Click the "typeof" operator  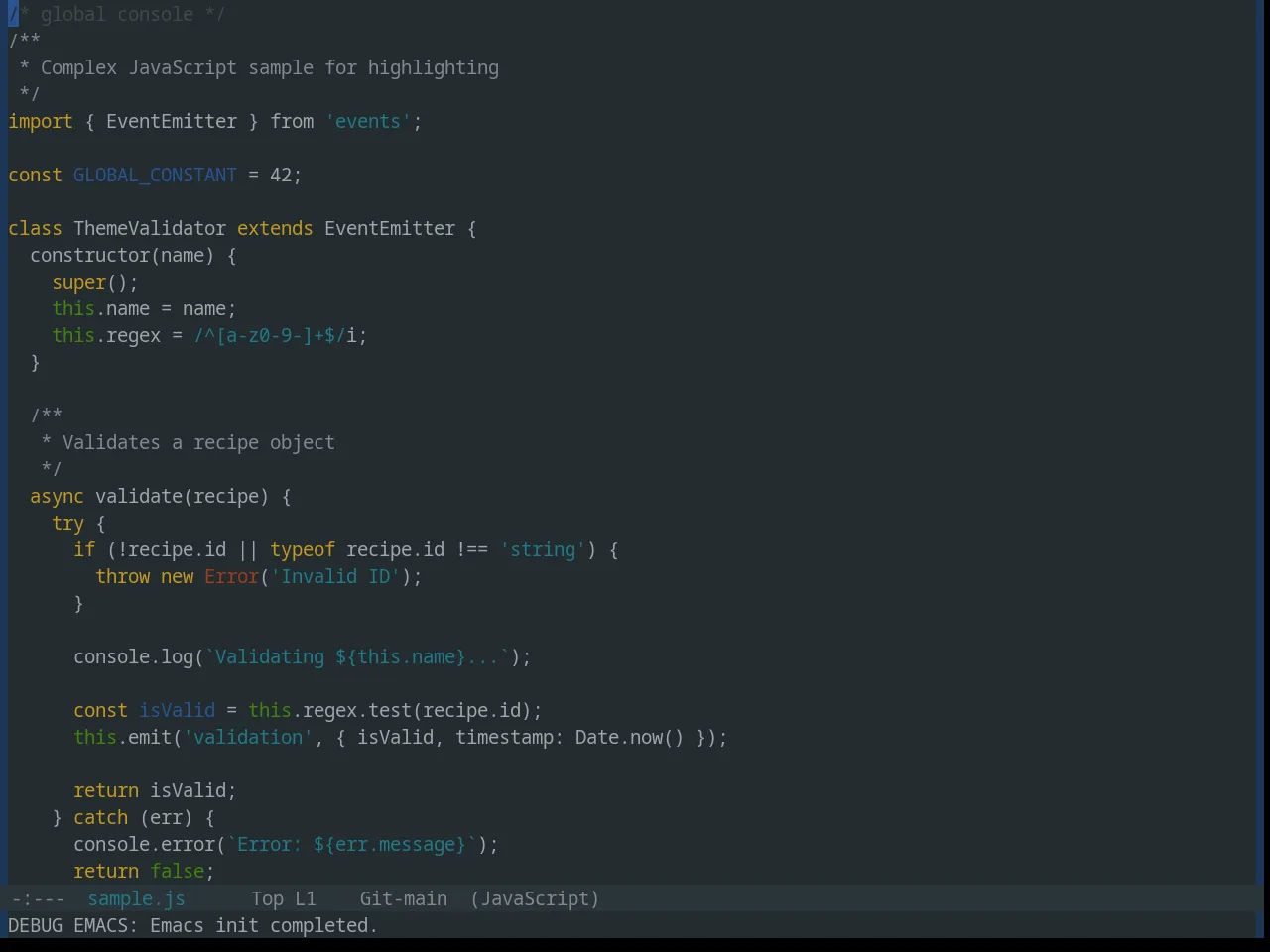303,549
